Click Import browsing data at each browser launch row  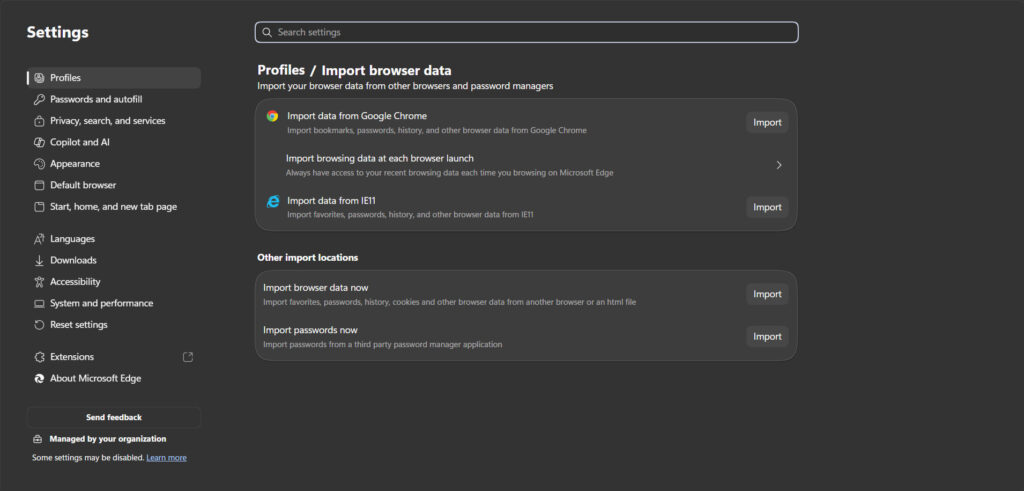tap(526, 165)
